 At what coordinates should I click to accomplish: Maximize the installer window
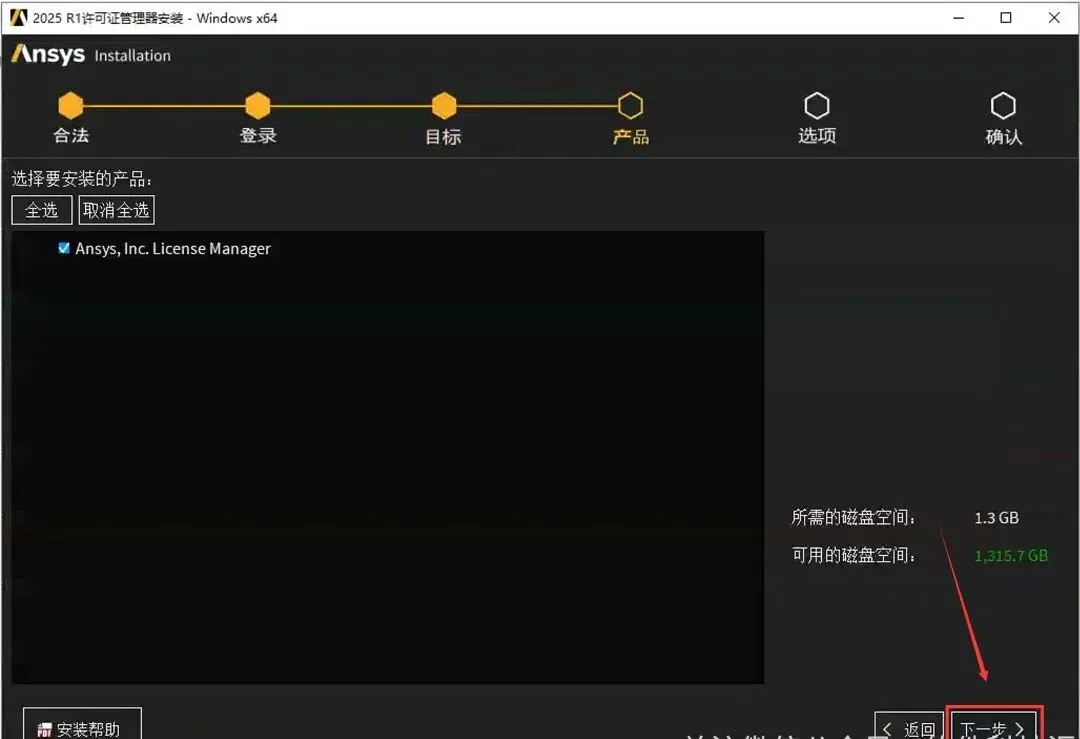pyautogui.click(x=1006, y=18)
